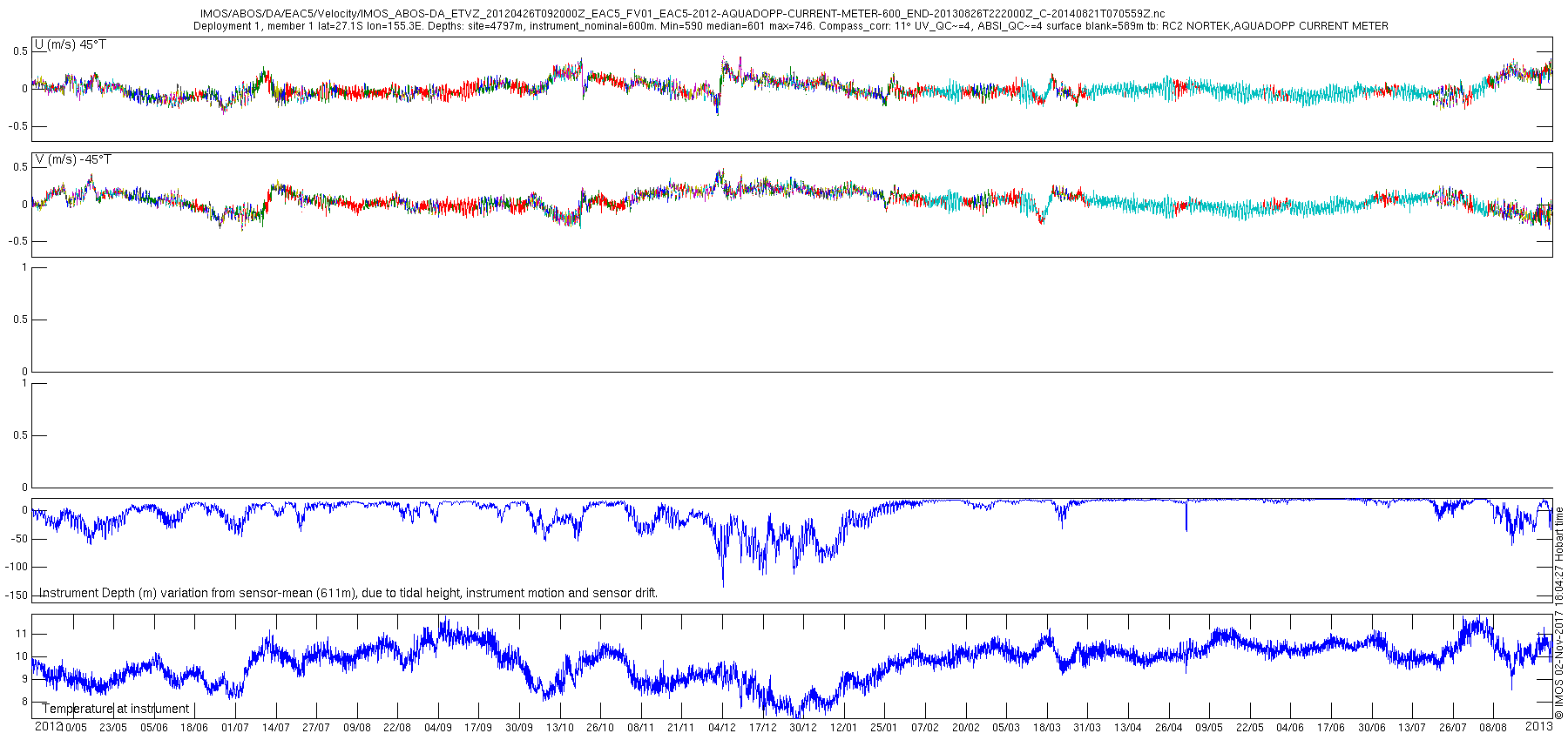The image size is (1568, 740).
Task: Click the vertical '© IMOS 02-Nov-2017' timestamp text
Action: click(x=1559, y=614)
